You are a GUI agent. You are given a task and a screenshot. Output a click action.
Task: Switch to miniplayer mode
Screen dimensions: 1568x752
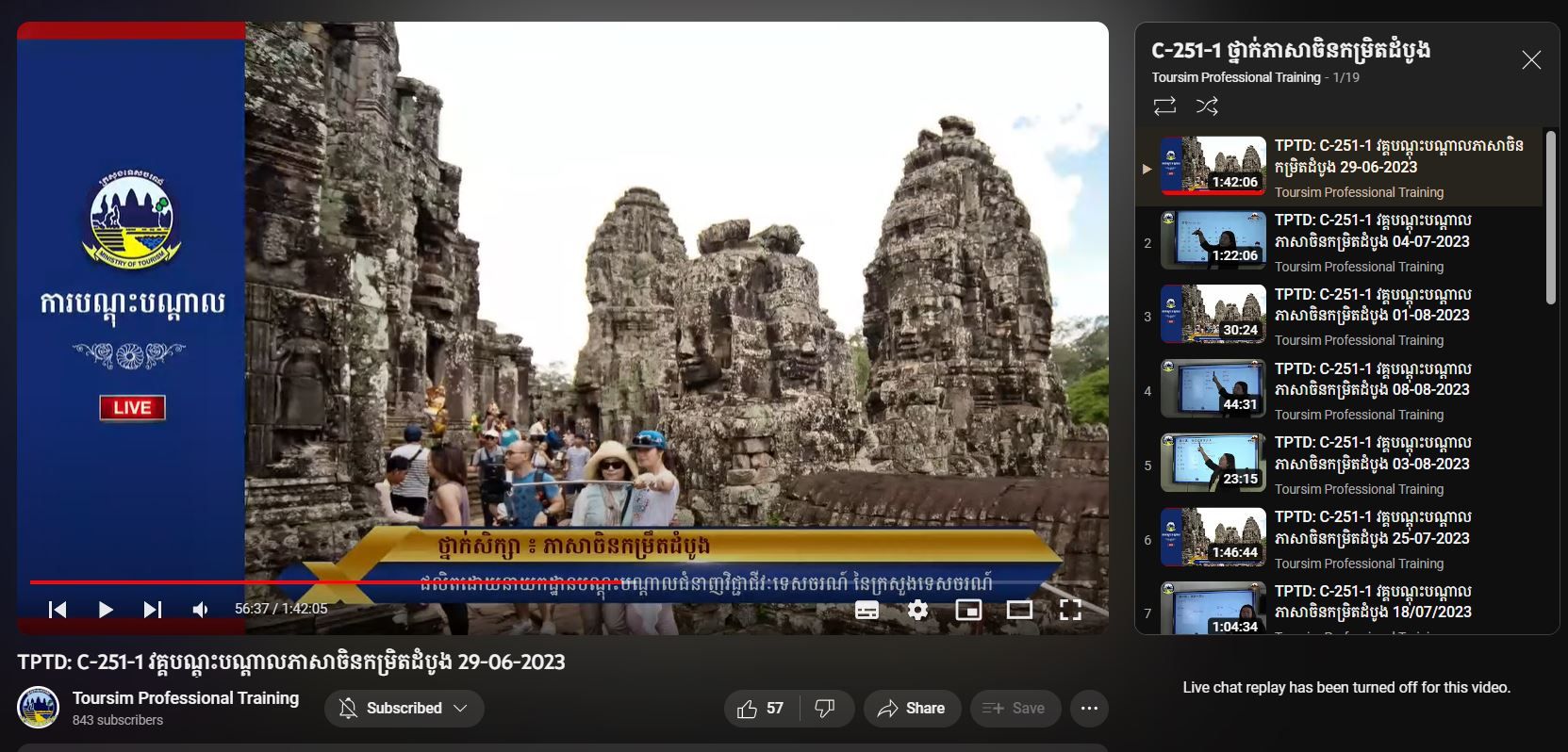pos(968,611)
